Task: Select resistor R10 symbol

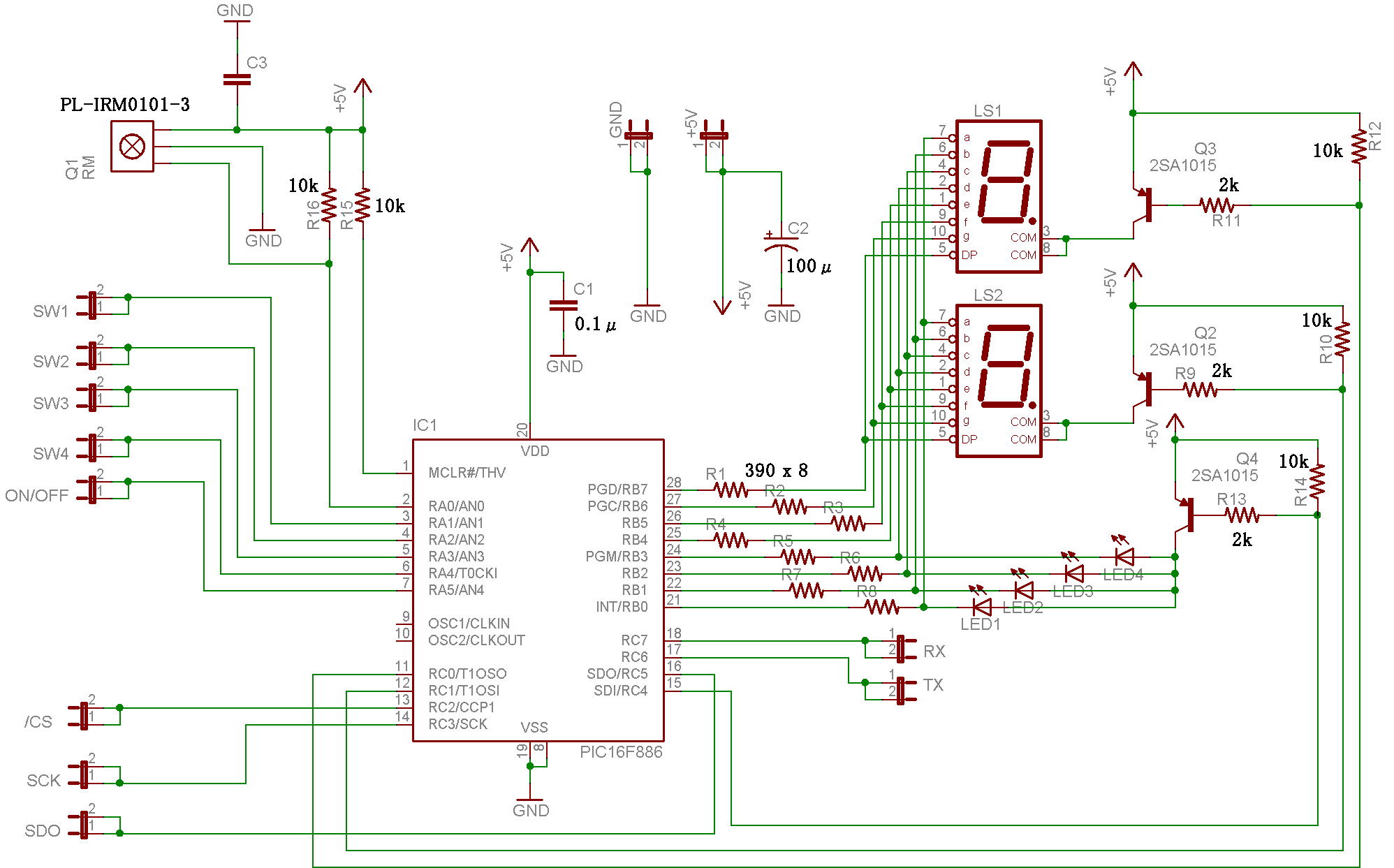Action: [x=1342, y=339]
